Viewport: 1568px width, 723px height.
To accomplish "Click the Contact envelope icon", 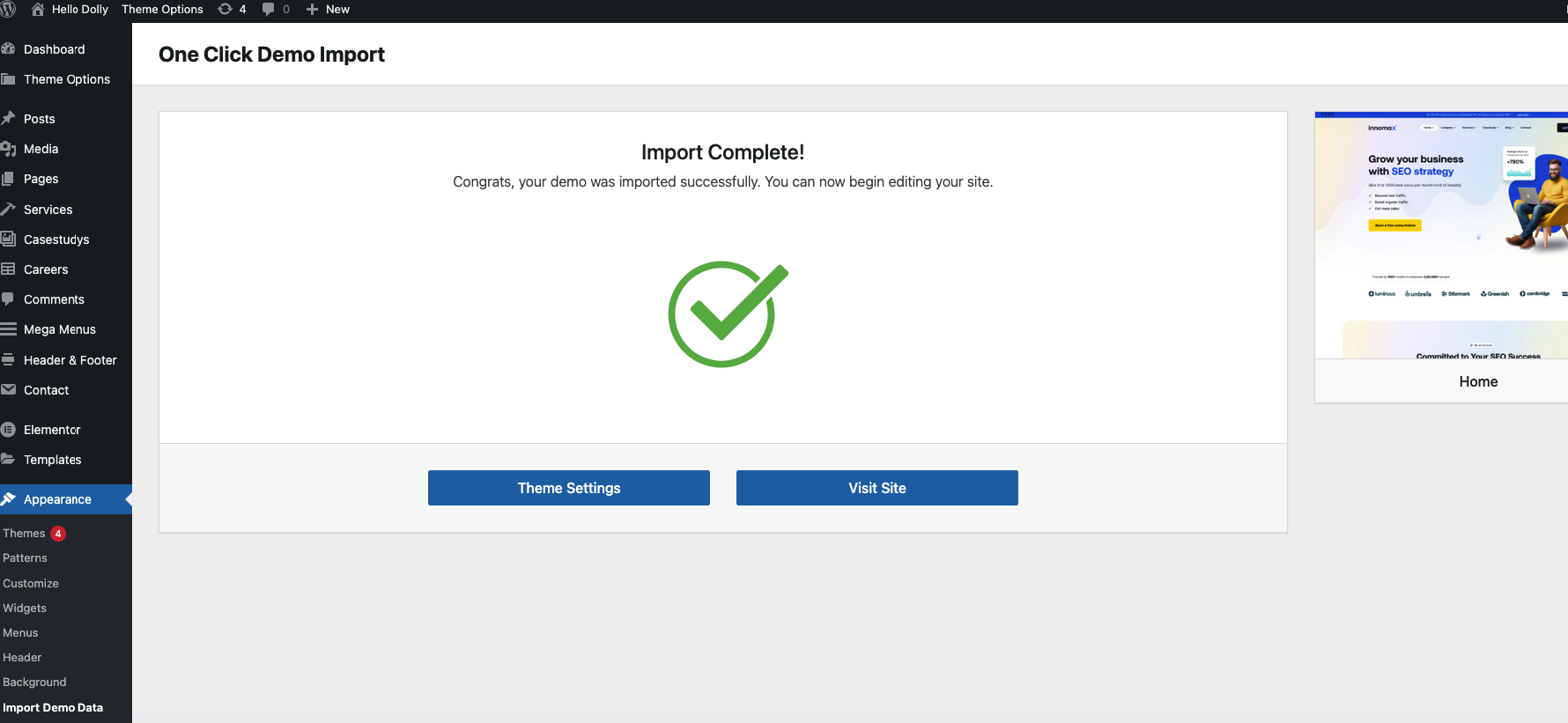I will click(9, 390).
